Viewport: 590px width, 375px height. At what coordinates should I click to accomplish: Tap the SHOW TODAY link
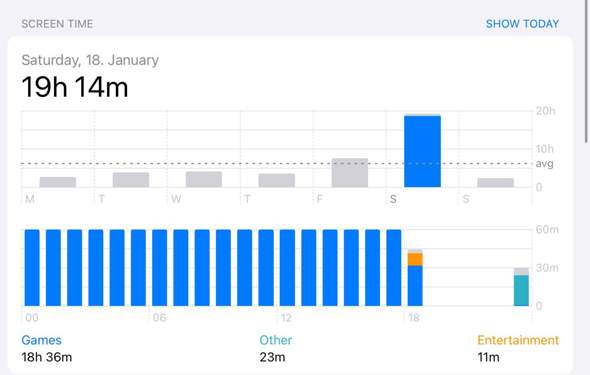click(522, 24)
